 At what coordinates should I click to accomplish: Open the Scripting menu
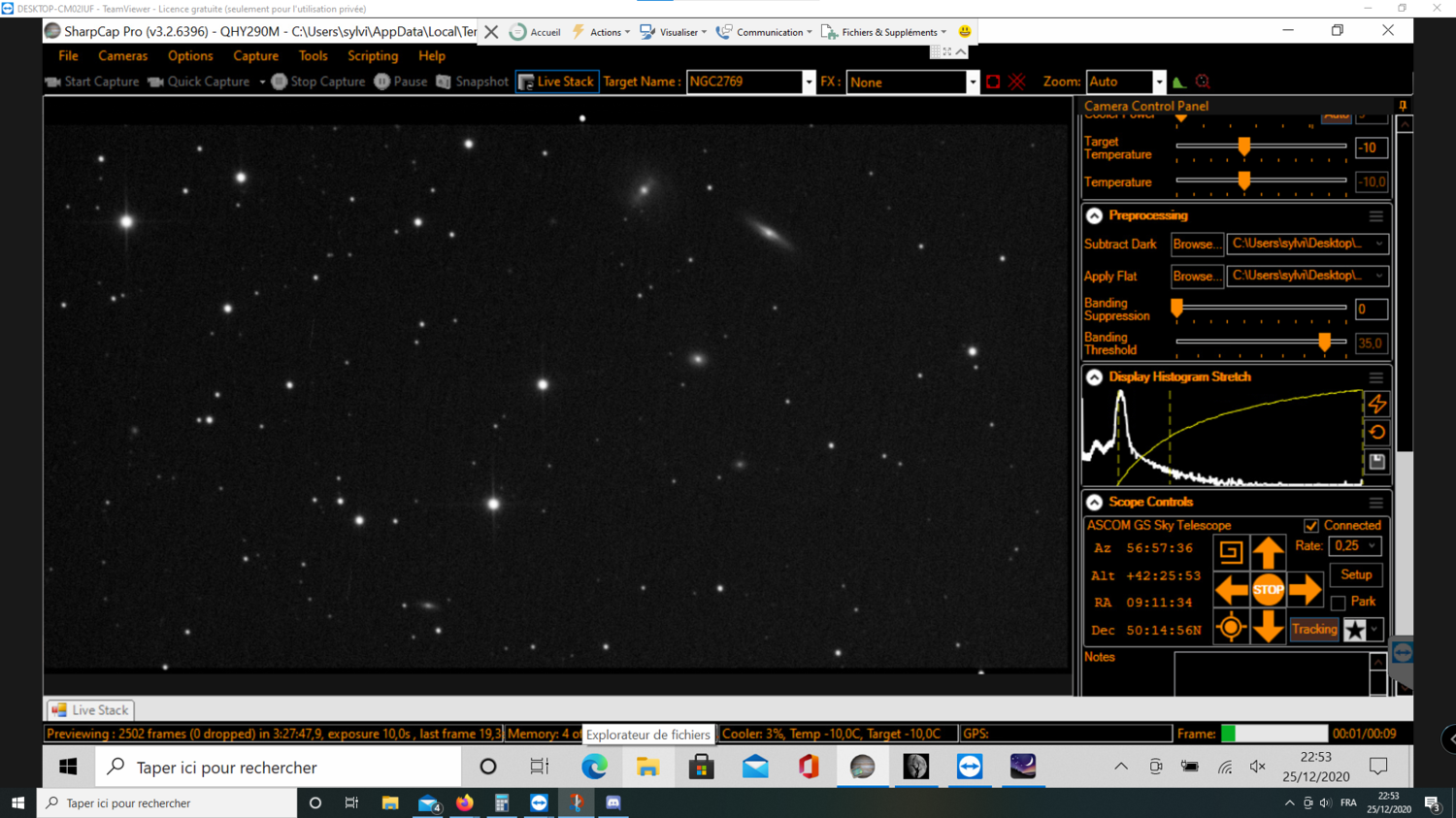click(x=373, y=56)
